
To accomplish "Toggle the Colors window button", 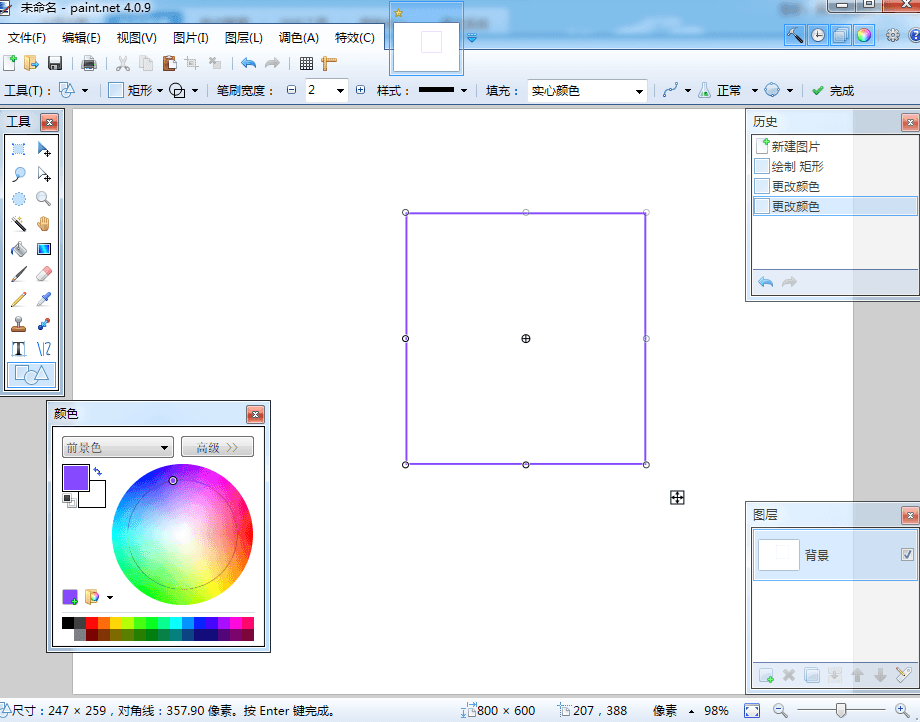I will [x=864, y=35].
